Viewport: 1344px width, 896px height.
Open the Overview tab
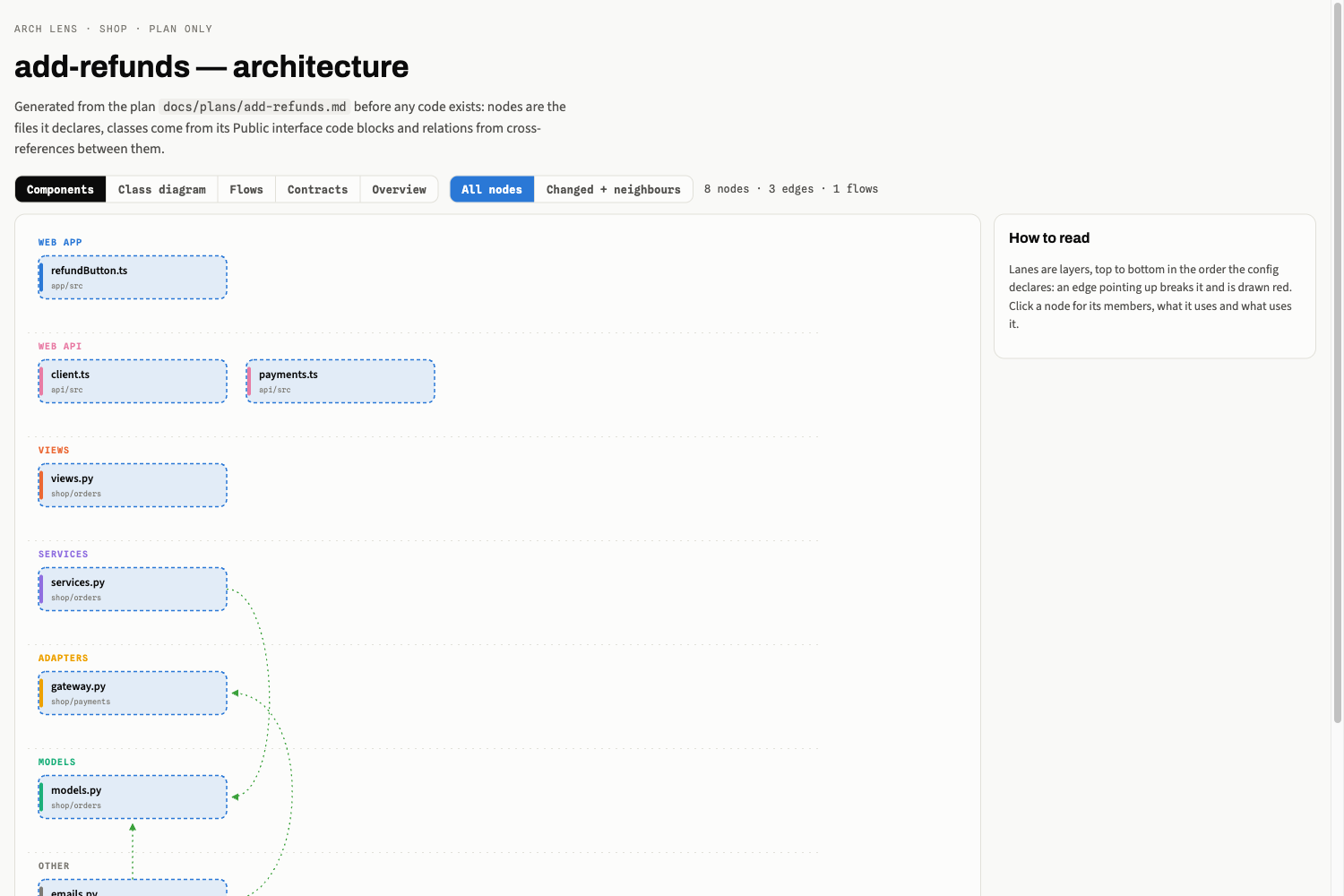coord(399,189)
